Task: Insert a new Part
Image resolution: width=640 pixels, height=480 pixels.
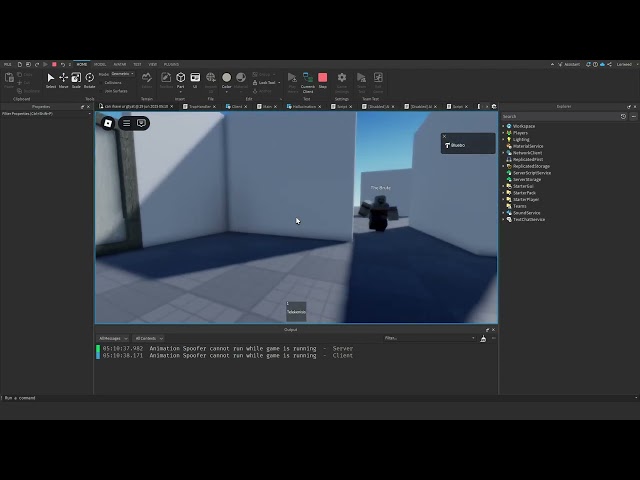Action: pos(180,80)
